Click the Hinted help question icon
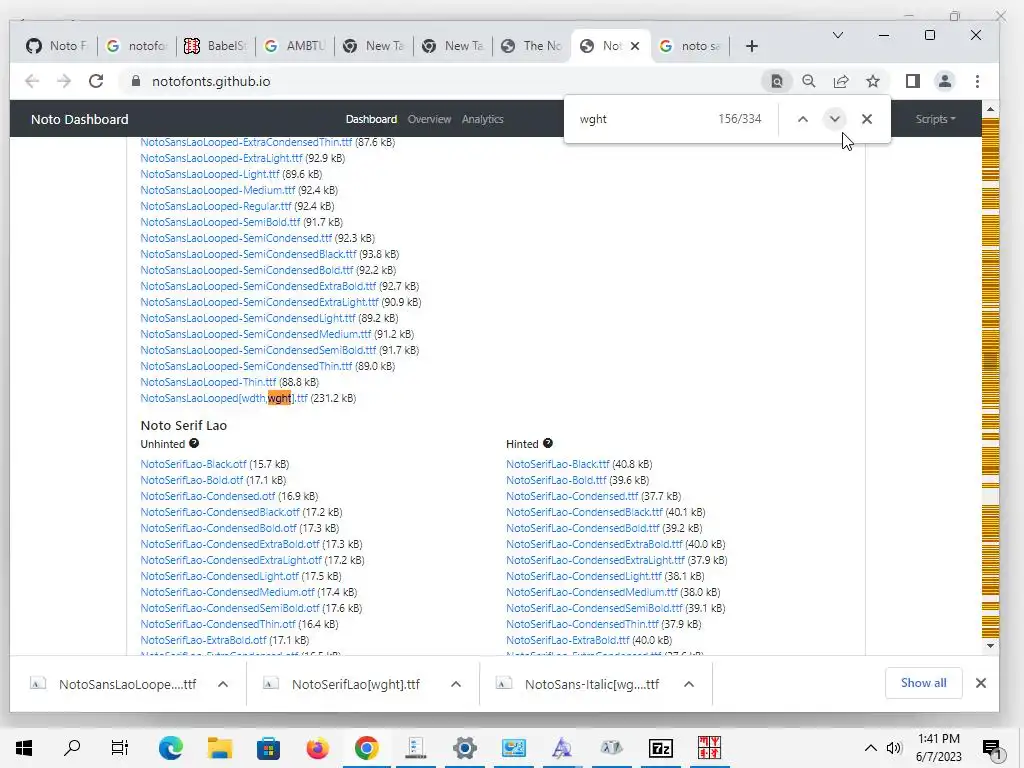Viewport: 1024px width, 768px height. click(547, 443)
